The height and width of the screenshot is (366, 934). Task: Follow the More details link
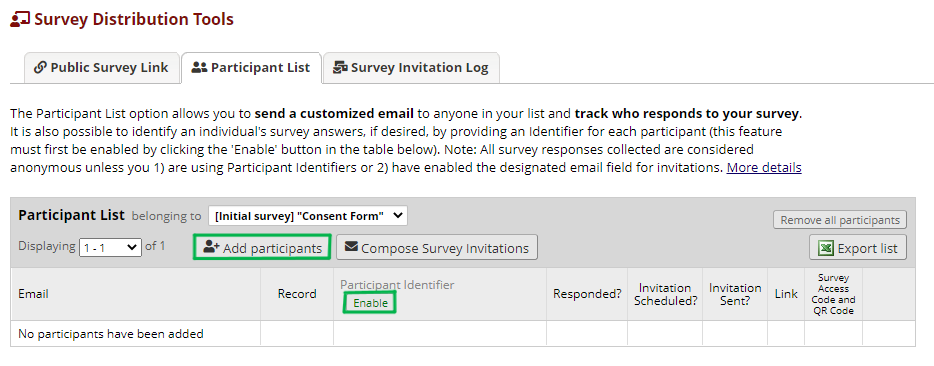(764, 168)
